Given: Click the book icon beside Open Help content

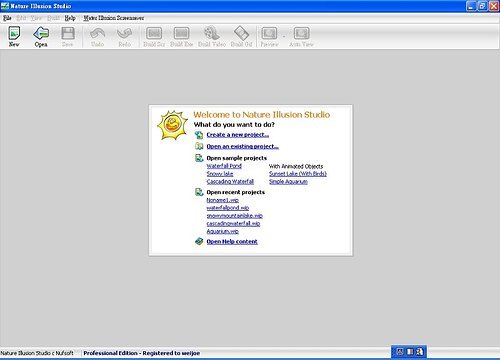Looking at the screenshot, I should pyautogui.click(x=199, y=241).
